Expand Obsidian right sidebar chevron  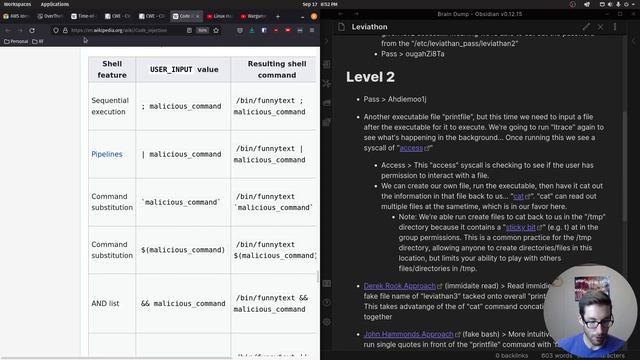point(634,41)
